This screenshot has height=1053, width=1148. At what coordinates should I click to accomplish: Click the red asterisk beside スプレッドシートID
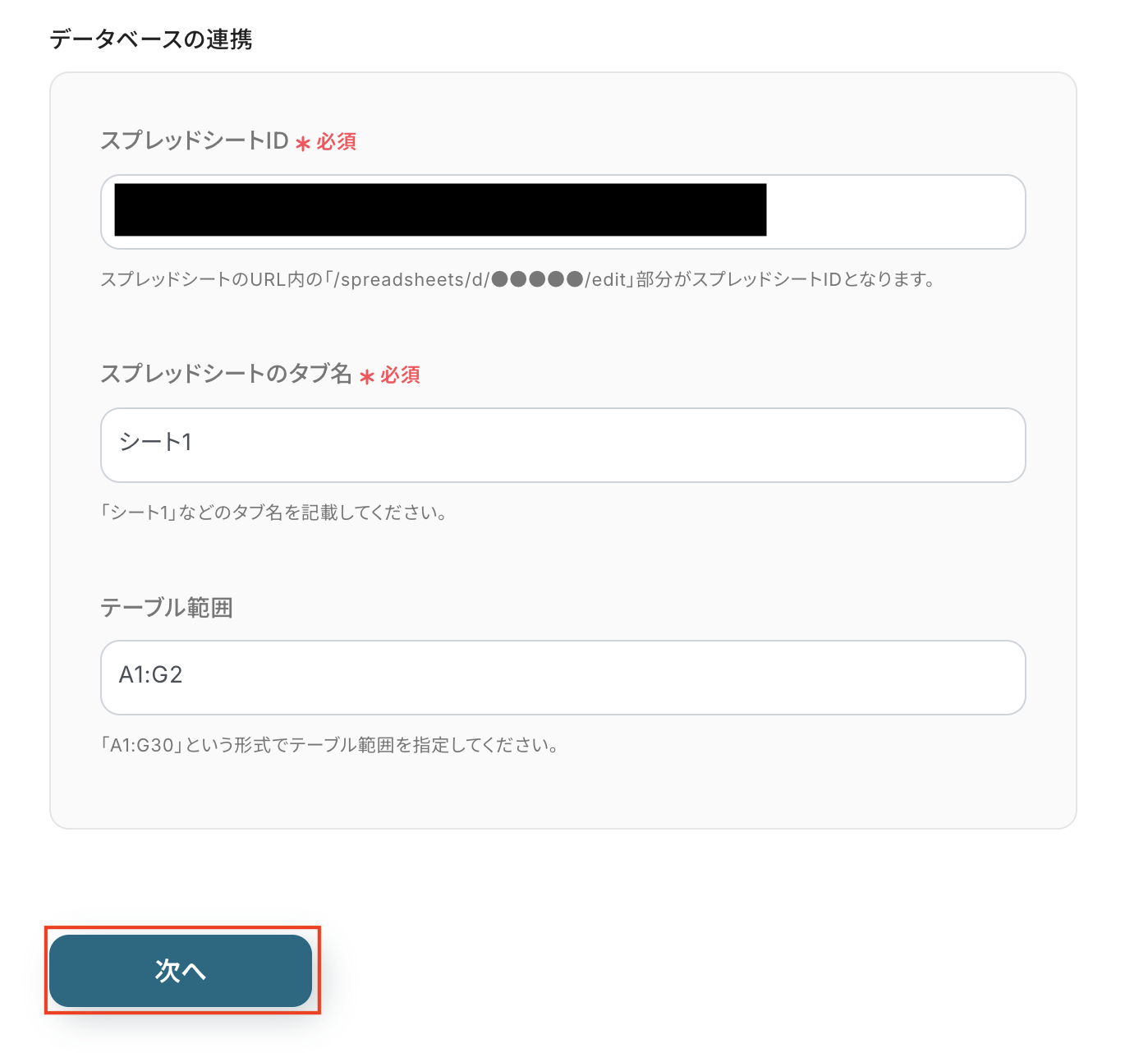[x=303, y=144]
